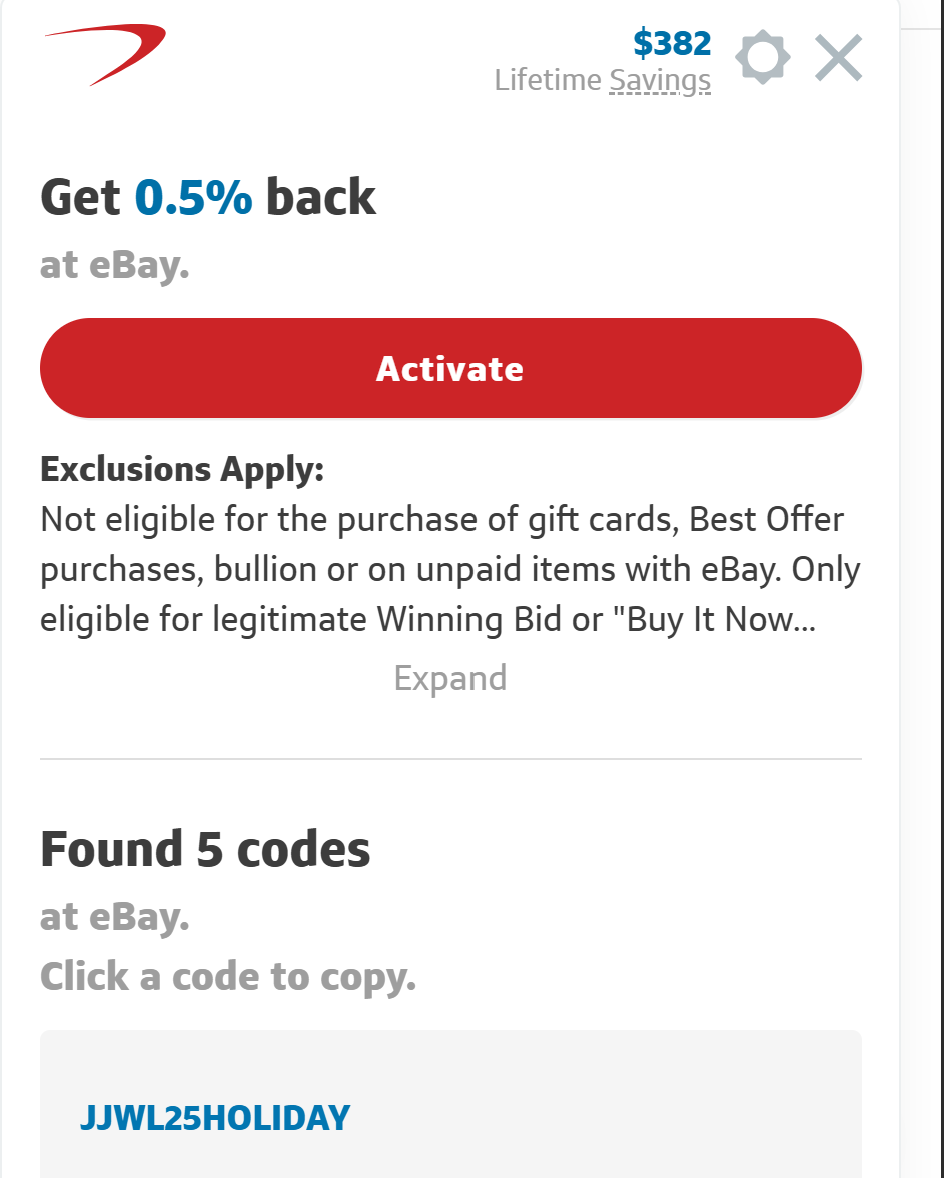Click the Capital One Shopping swoosh logo
This screenshot has width=944, height=1178.
pyautogui.click(x=106, y=54)
